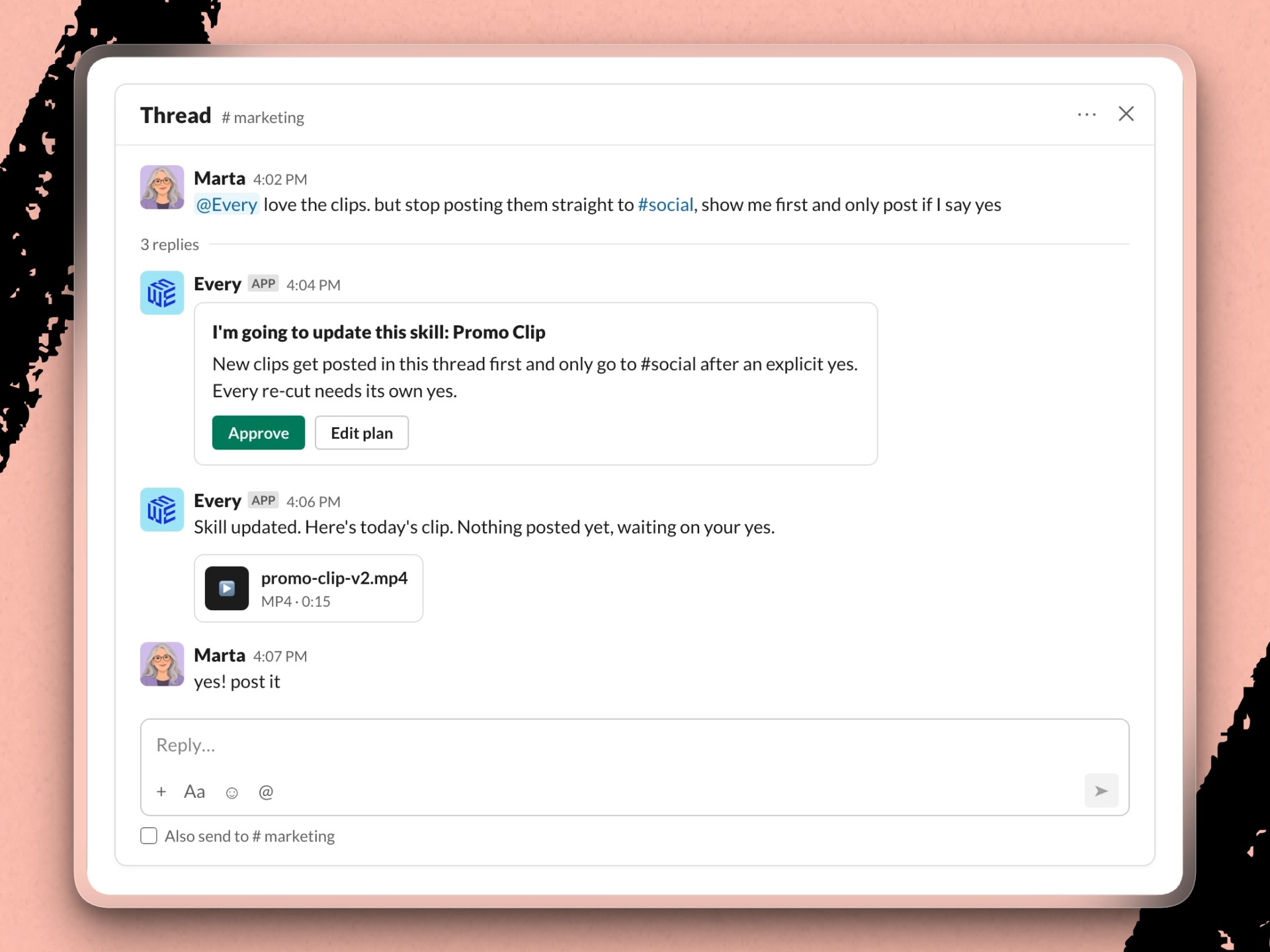Click Marta's name on the 4:07 PM reply
Viewport: 1270px width, 952px height.
[220, 655]
